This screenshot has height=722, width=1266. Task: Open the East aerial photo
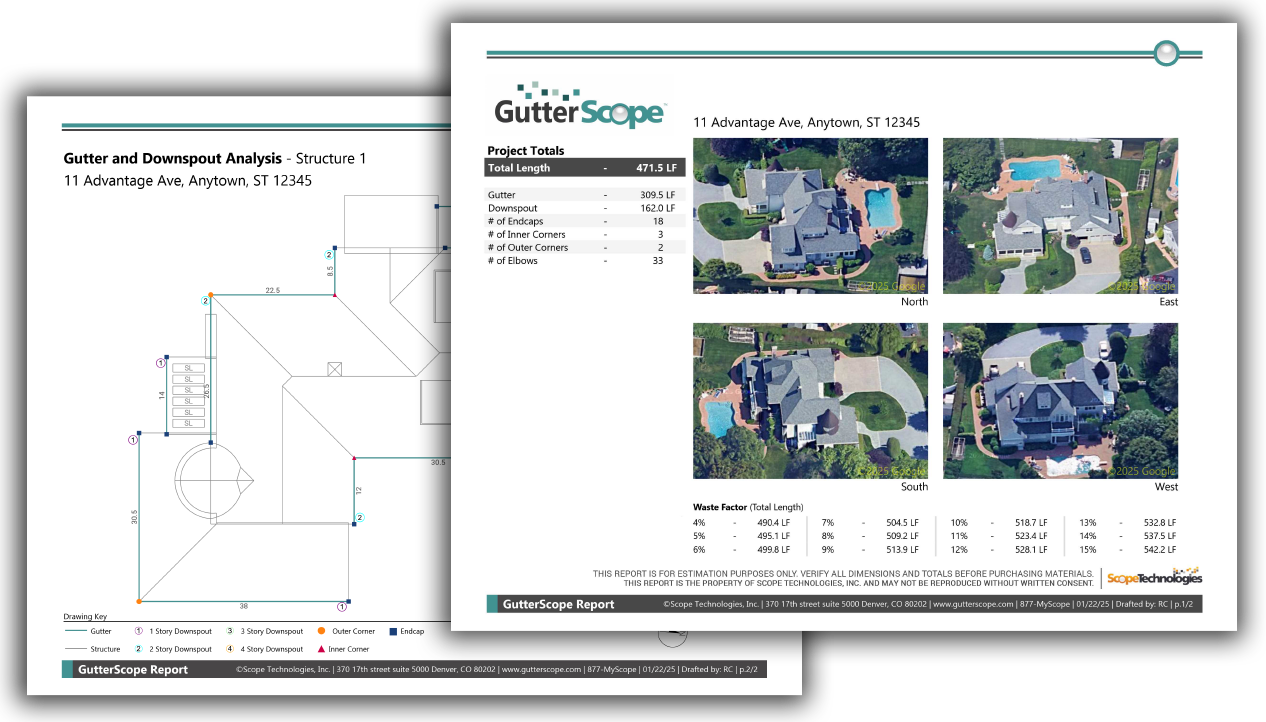coord(1060,216)
